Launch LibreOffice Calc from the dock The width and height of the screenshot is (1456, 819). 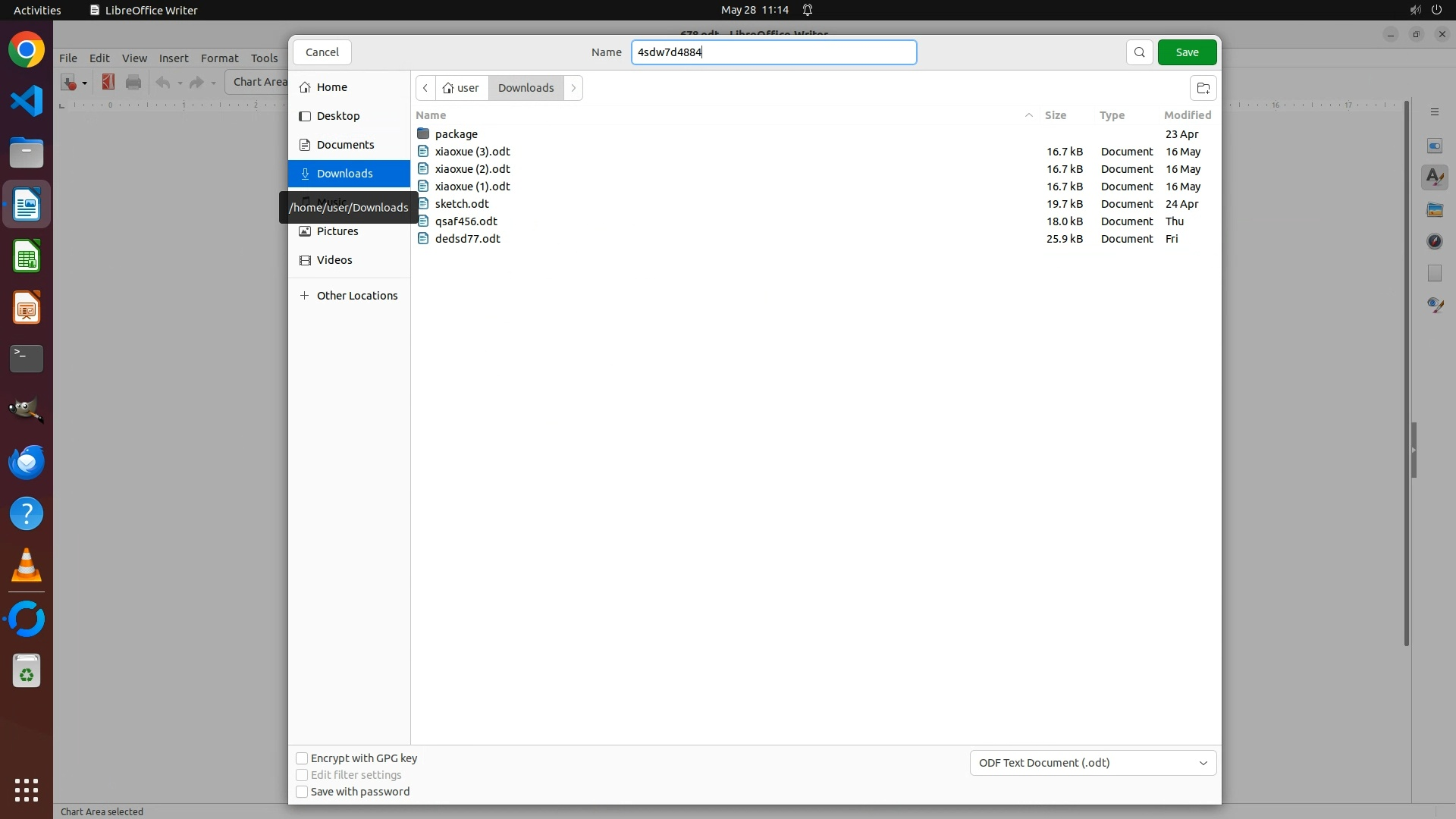pos(27,256)
